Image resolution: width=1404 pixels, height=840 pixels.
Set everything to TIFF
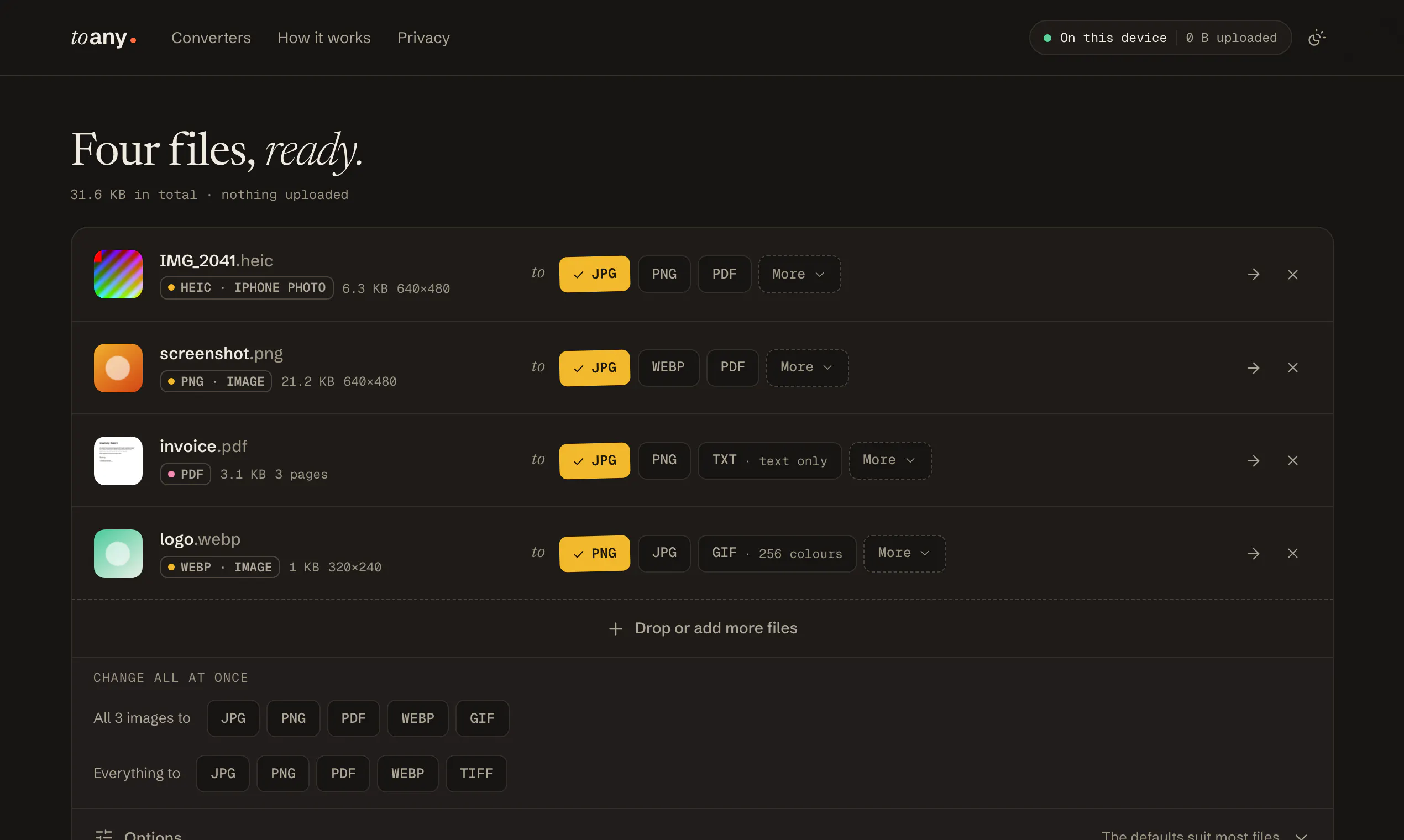pos(476,774)
